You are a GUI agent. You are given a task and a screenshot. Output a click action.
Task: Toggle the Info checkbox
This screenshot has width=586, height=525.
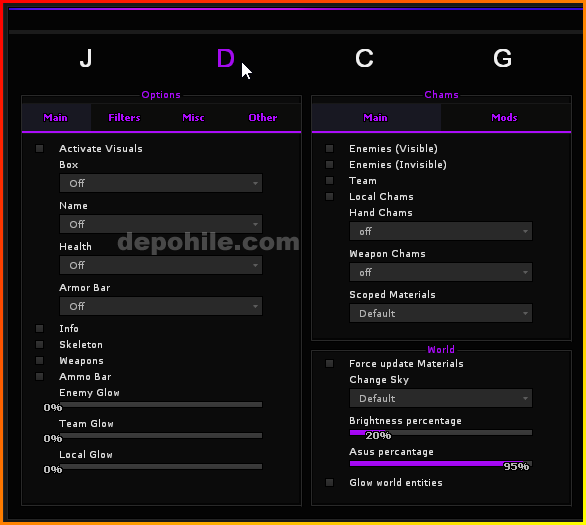coord(39,328)
